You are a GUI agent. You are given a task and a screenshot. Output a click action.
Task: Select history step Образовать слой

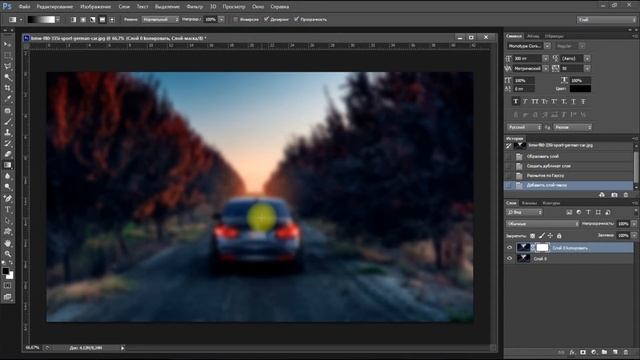pos(542,156)
